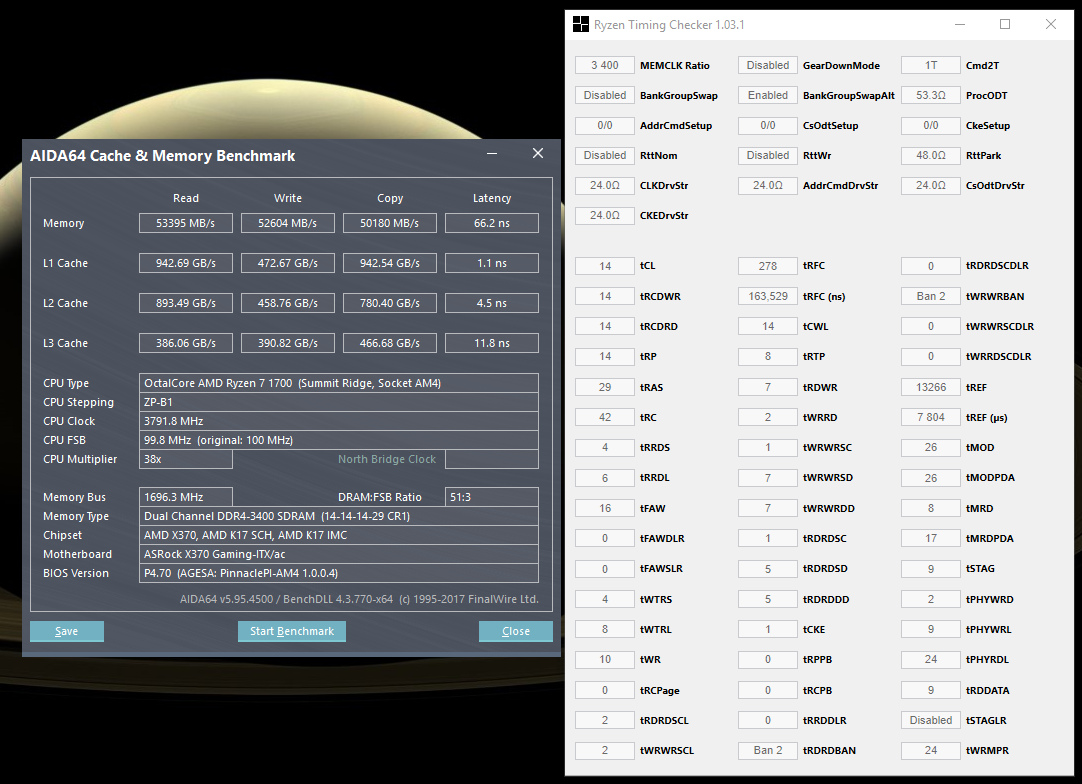Click the L3 Cache latency value 11.8 ns
1082x784 pixels.
pyautogui.click(x=492, y=343)
